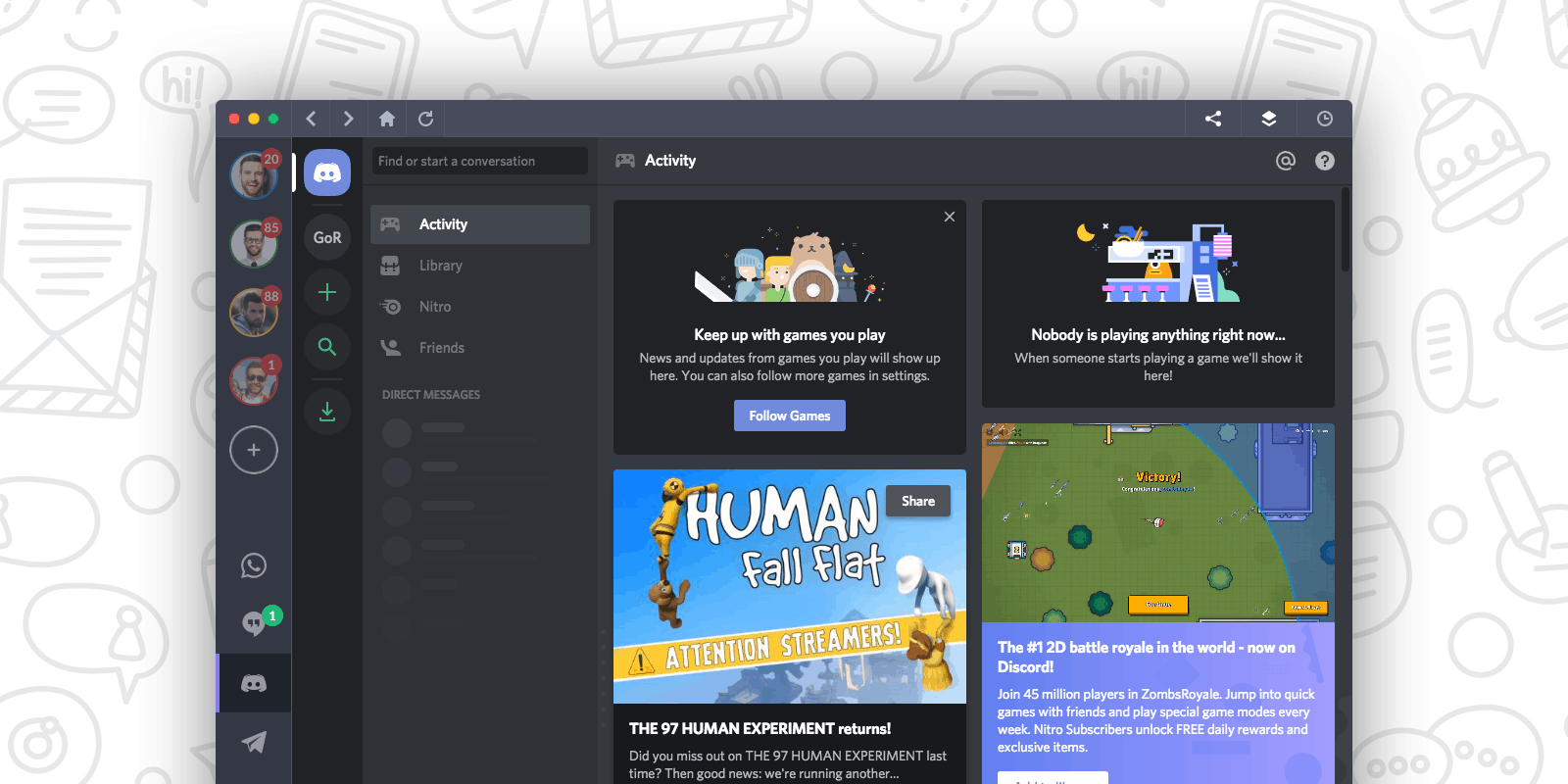Open WhatsApp from the sidebar
This screenshot has height=784, width=1568.
[254, 565]
